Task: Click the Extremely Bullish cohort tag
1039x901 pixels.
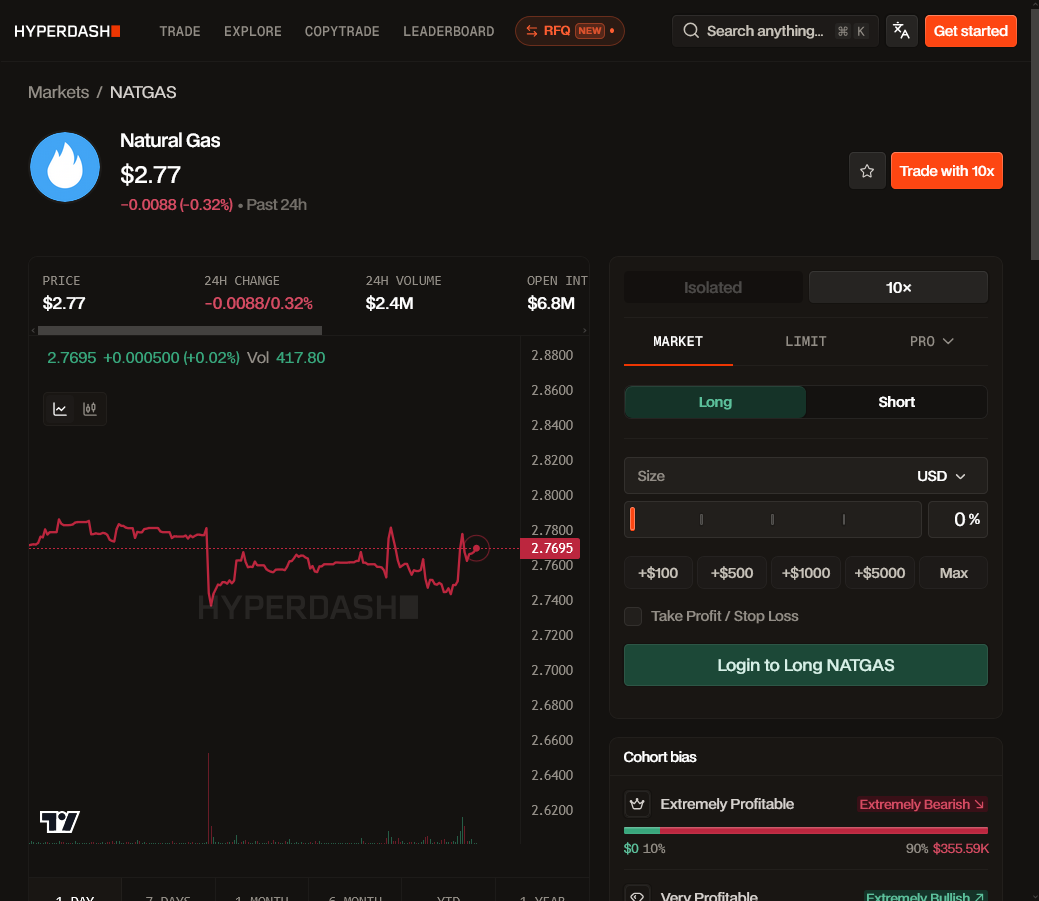Action: click(925, 896)
